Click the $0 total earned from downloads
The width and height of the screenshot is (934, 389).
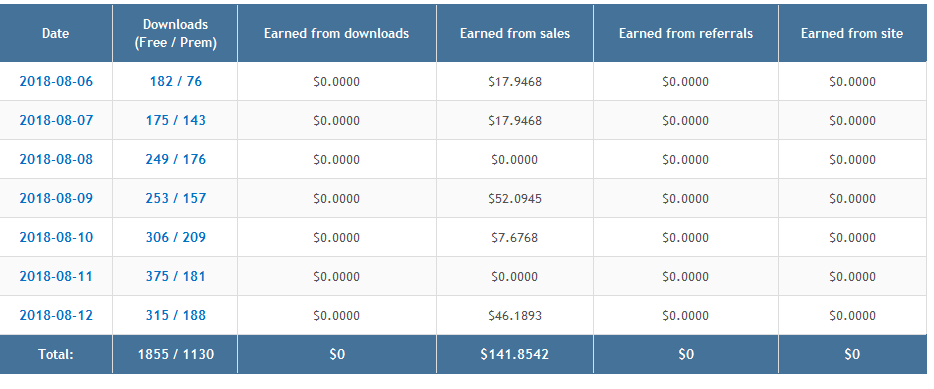pos(337,354)
